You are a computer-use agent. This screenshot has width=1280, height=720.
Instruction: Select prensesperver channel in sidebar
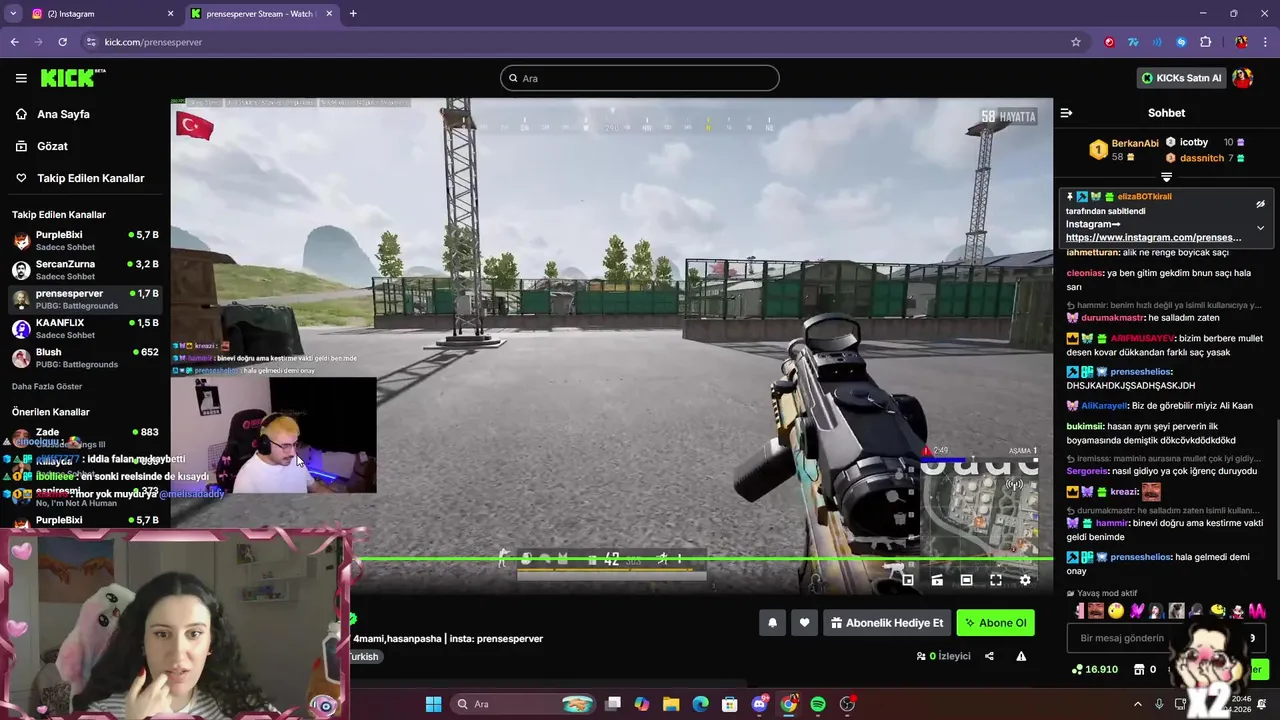point(85,299)
